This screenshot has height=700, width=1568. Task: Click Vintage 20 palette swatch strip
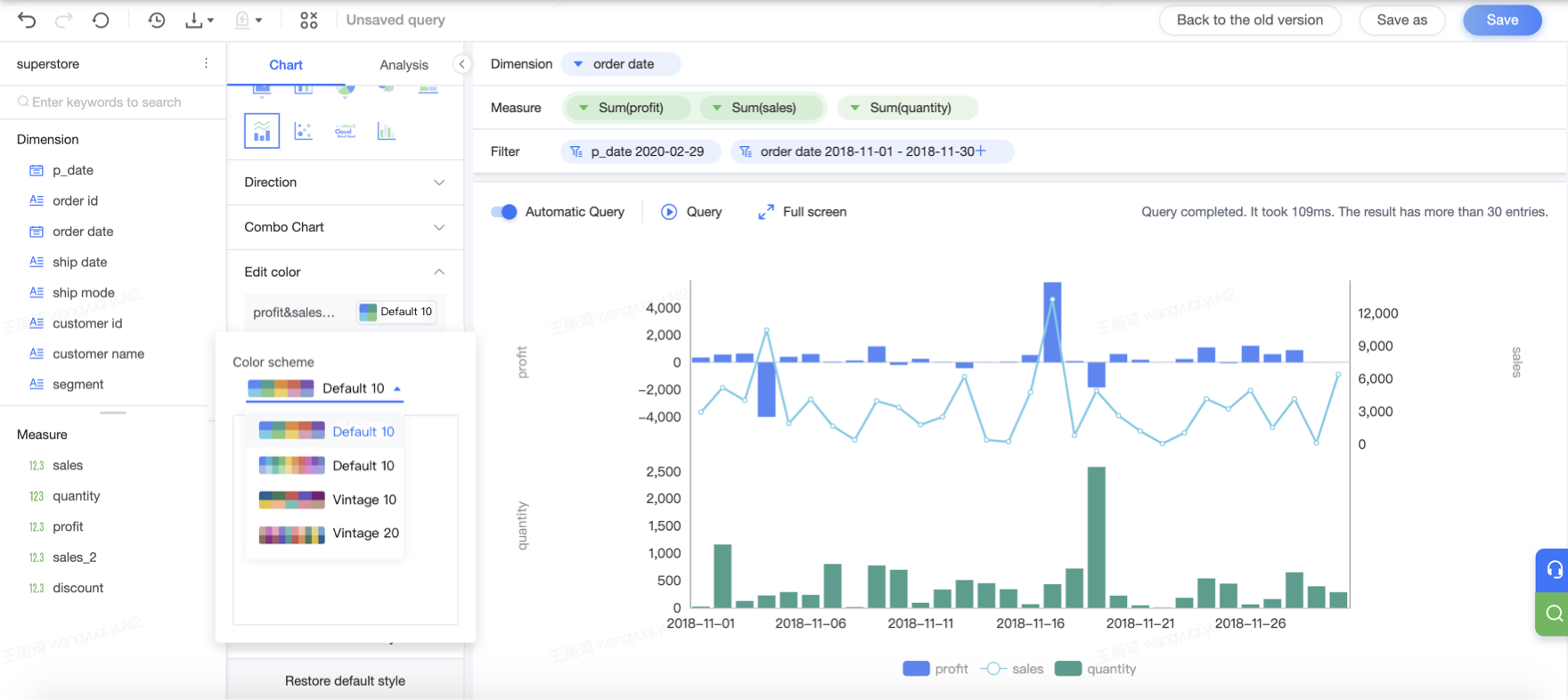pos(291,533)
